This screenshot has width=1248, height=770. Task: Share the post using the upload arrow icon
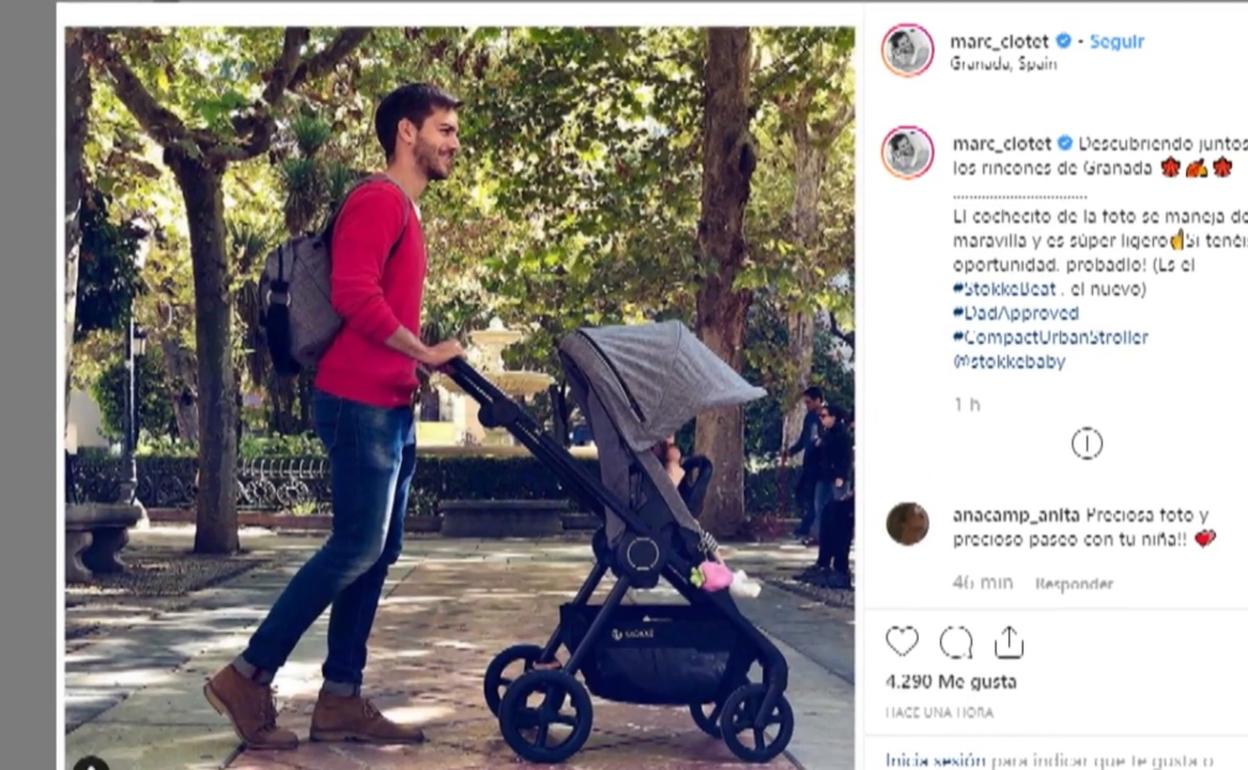[x=1009, y=642]
